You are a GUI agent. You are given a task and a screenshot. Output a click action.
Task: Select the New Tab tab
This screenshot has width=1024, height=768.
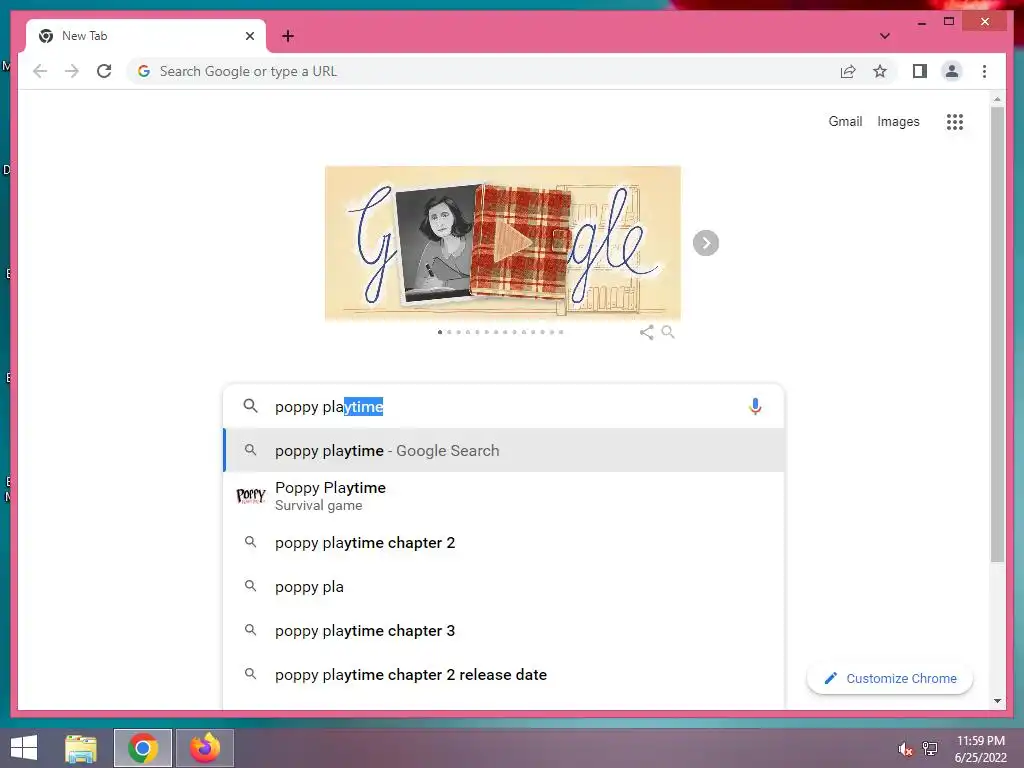146,36
